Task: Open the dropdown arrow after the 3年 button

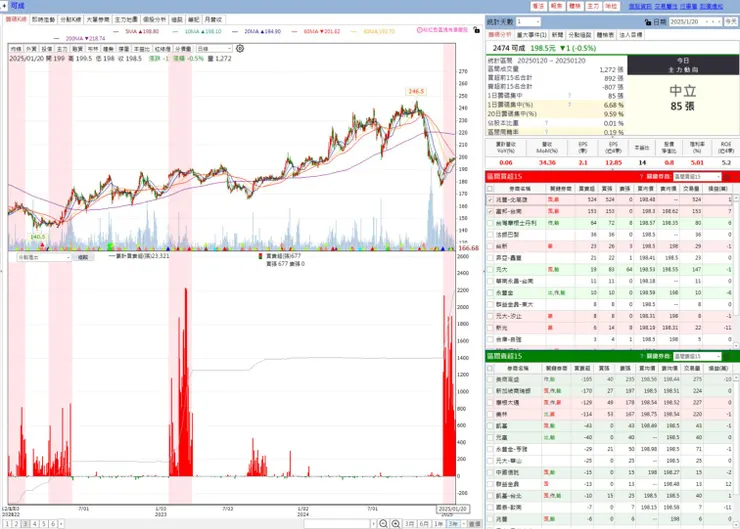Action: click(x=464, y=524)
